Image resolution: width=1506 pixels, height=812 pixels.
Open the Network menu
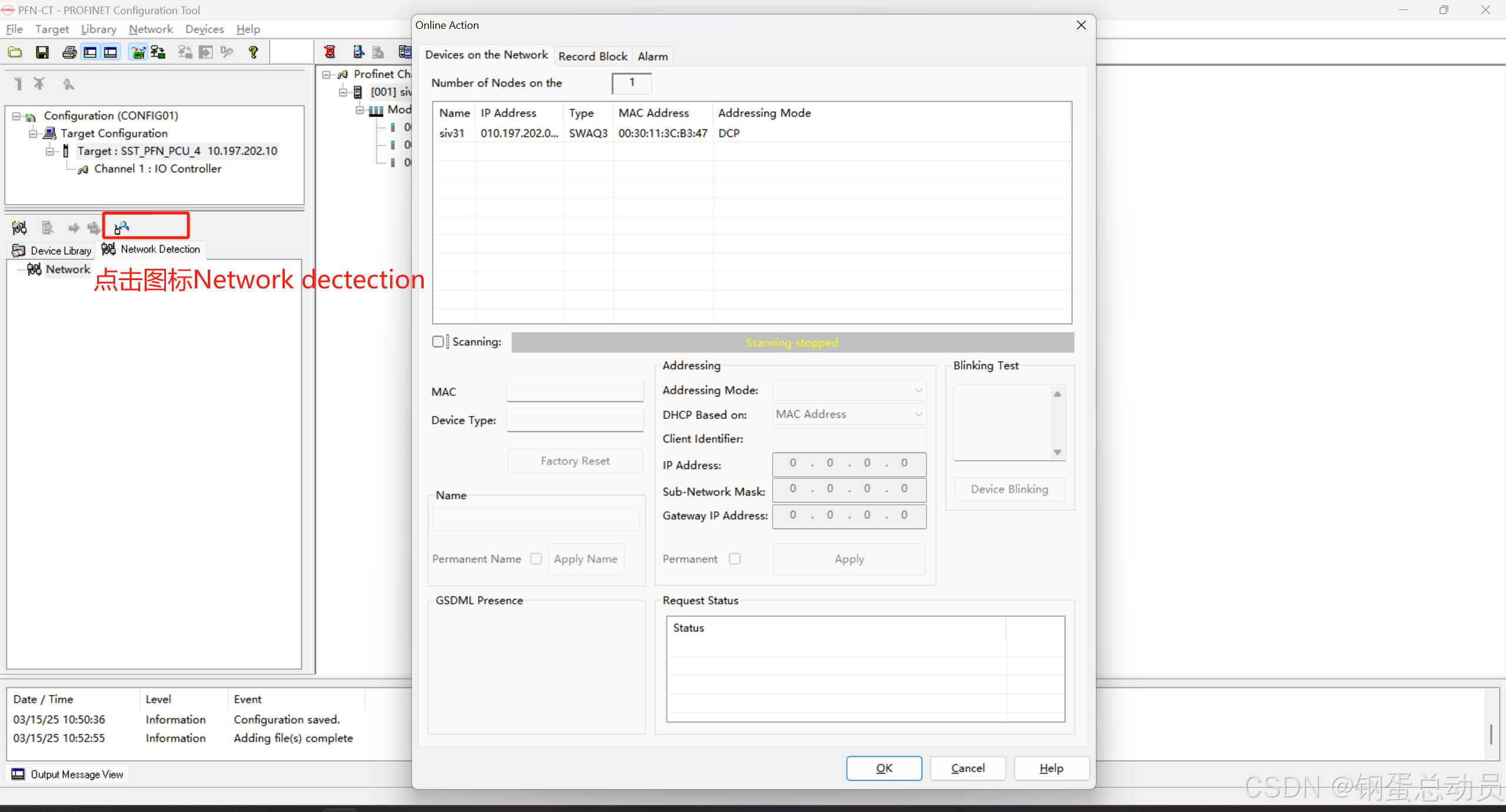coord(151,29)
